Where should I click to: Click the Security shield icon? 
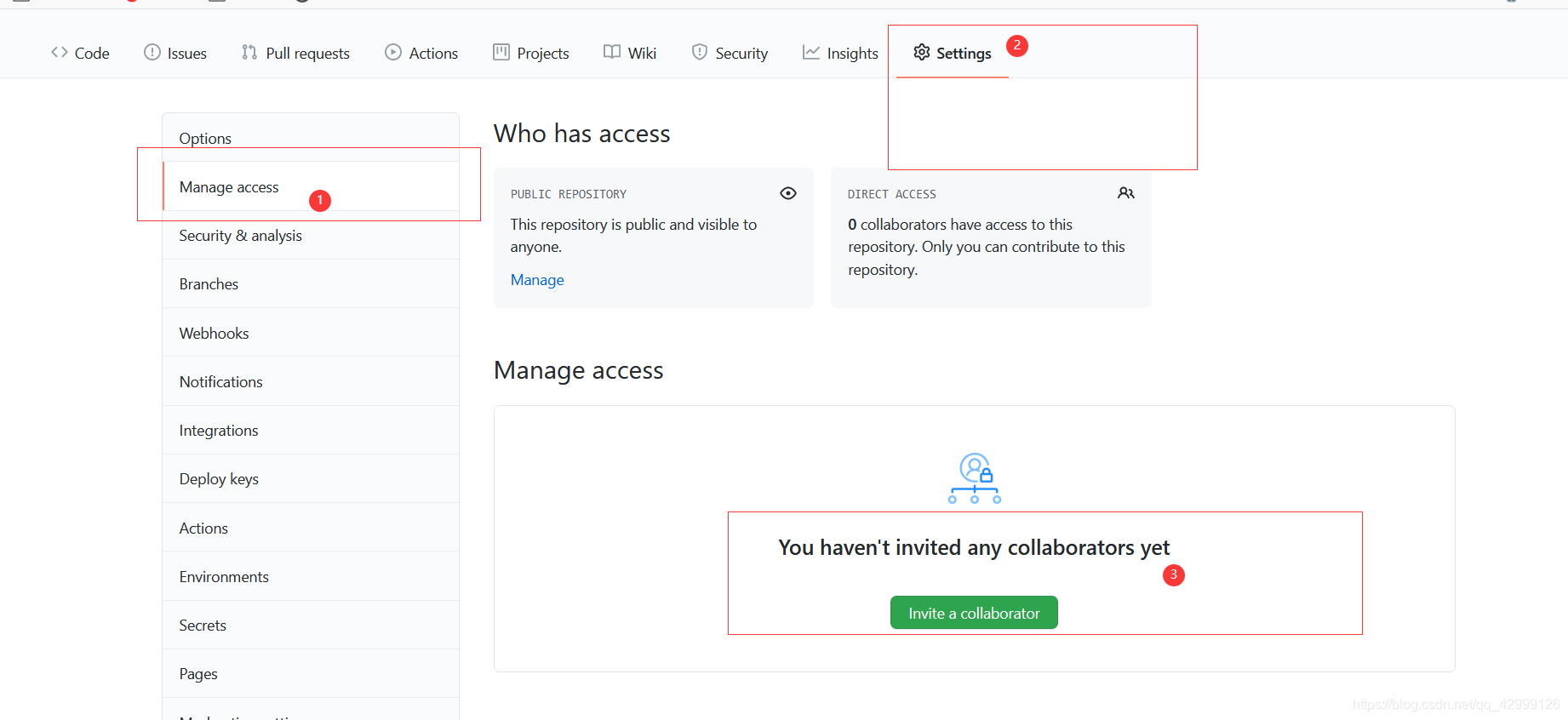[x=700, y=53]
